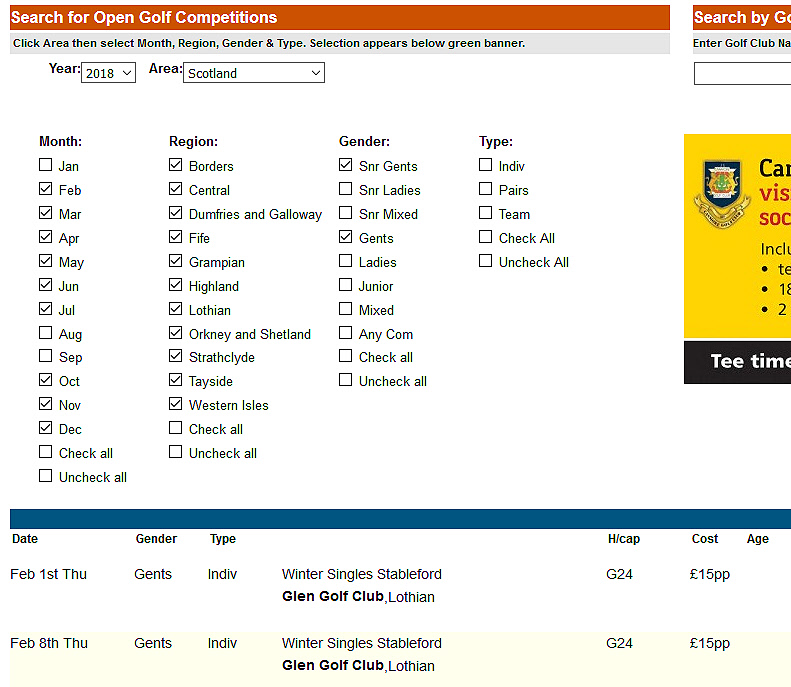The height and width of the screenshot is (687, 791).
Task: Open the Year dropdown
Action: point(108,73)
